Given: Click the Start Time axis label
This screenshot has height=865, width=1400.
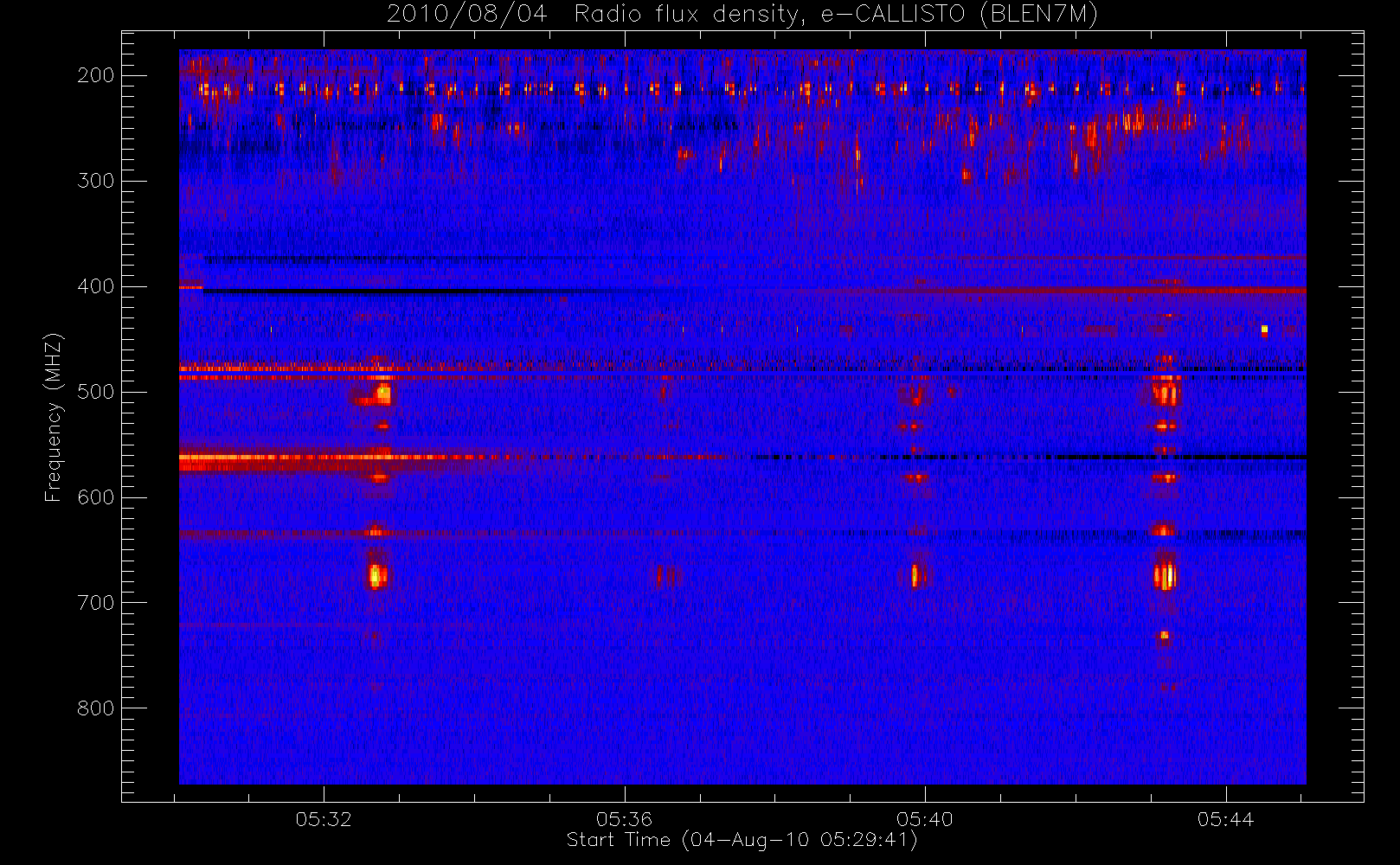Looking at the screenshot, I should [x=742, y=840].
